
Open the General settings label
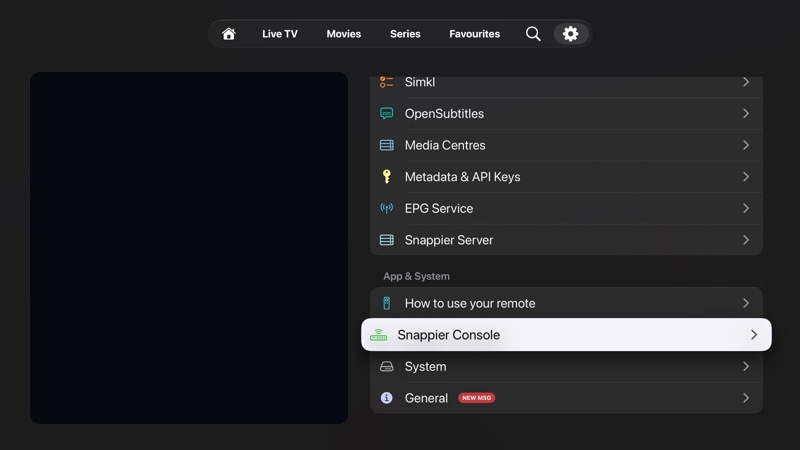coord(426,398)
